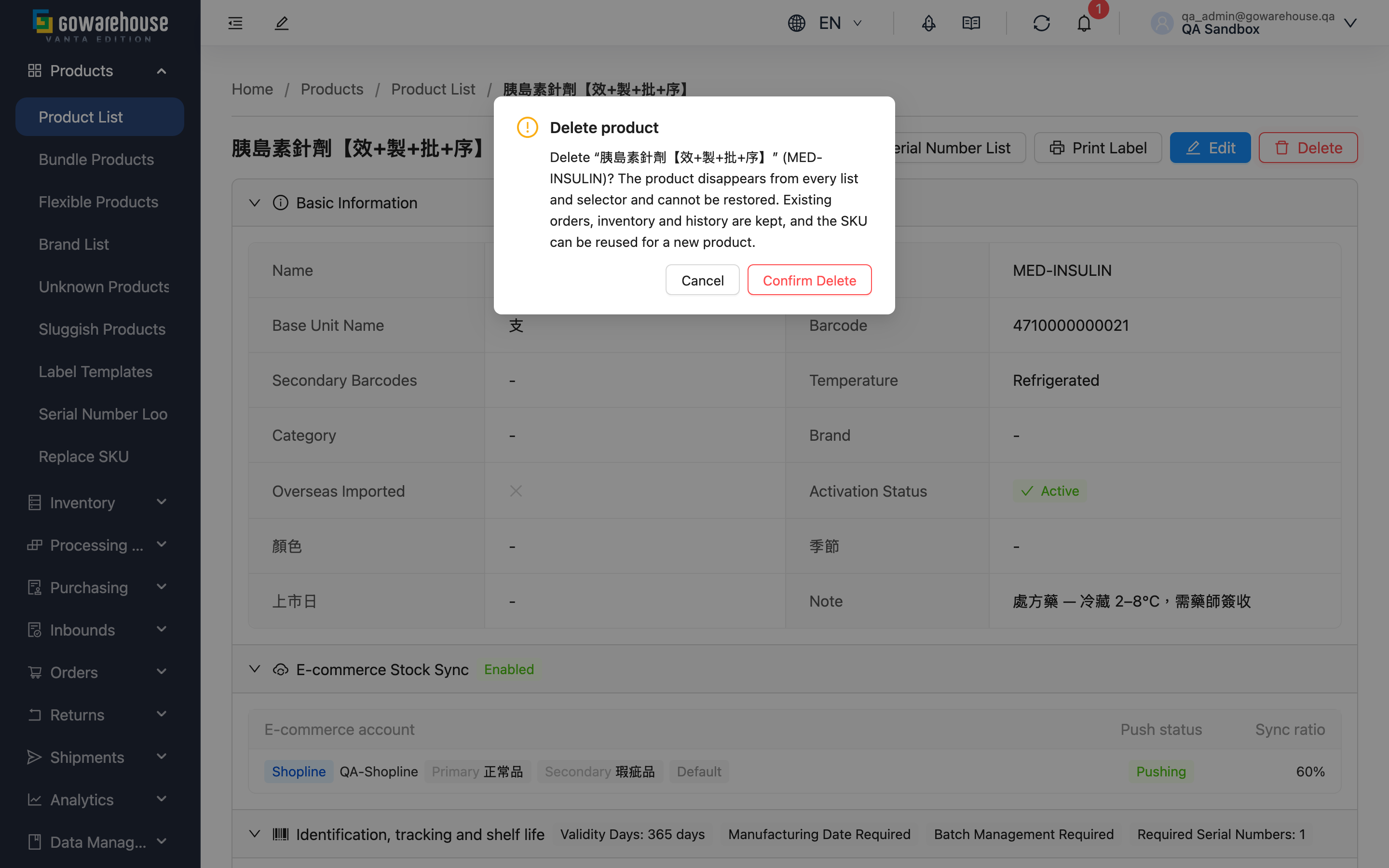Screen dimensions: 1389x868
Task: Click the barcode icon beside Identification section
Action: coord(280,834)
